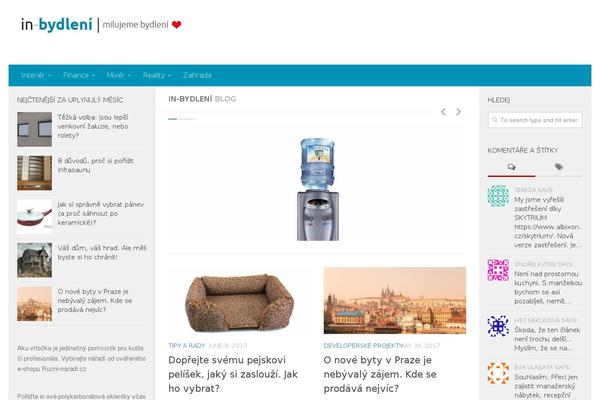This screenshot has height=400, width=600.
Task: Click the red heart icon in the header
Action: (176, 25)
